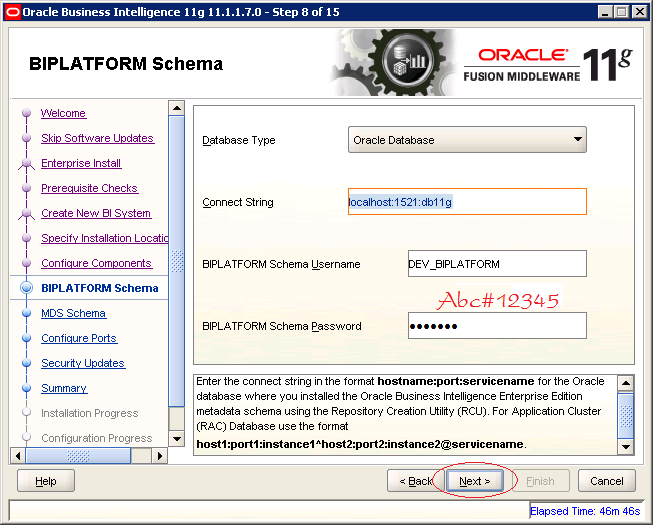Click the step list scroll down arrow
Viewport: 653px width, 525px height.
click(177, 438)
